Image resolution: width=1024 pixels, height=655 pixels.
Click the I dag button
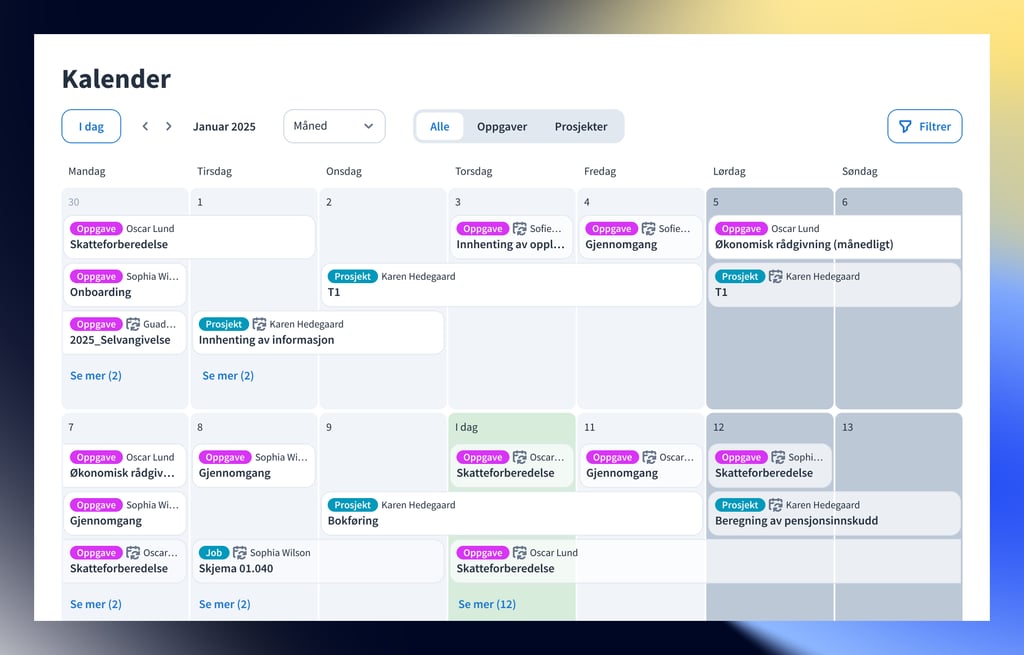click(91, 126)
